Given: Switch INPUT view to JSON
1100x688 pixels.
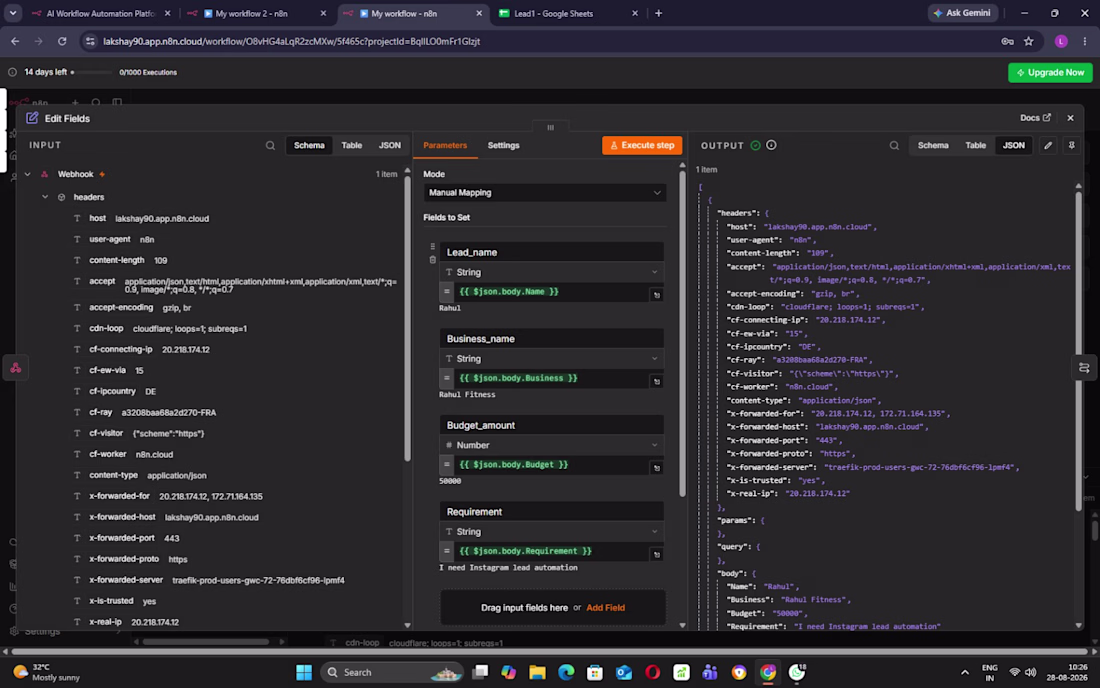Looking at the screenshot, I should point(389,145).
